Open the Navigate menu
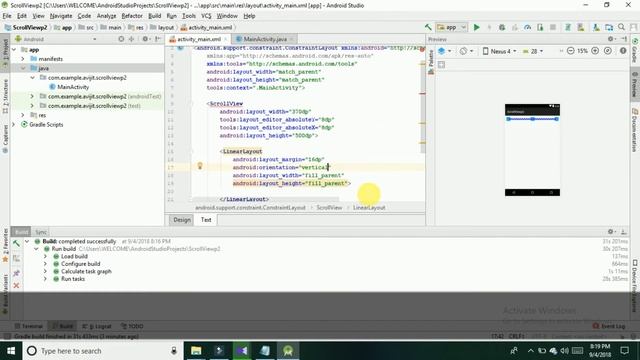 click(x=61, y=16)
